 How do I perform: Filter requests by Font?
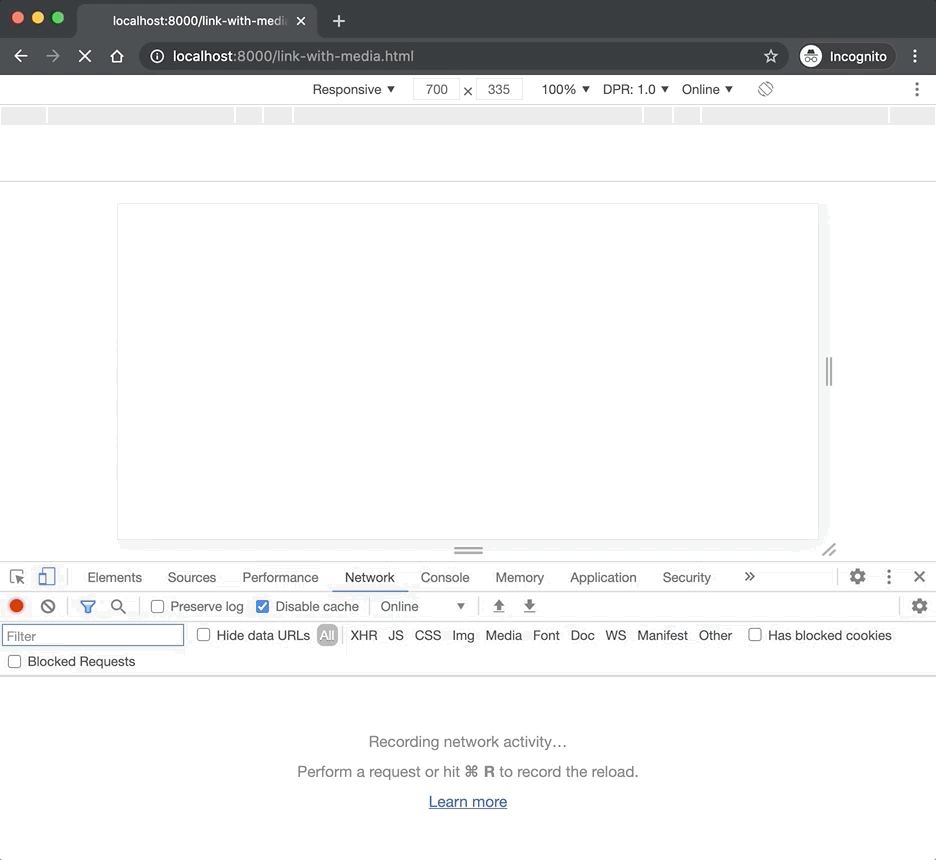click(546, 635)
